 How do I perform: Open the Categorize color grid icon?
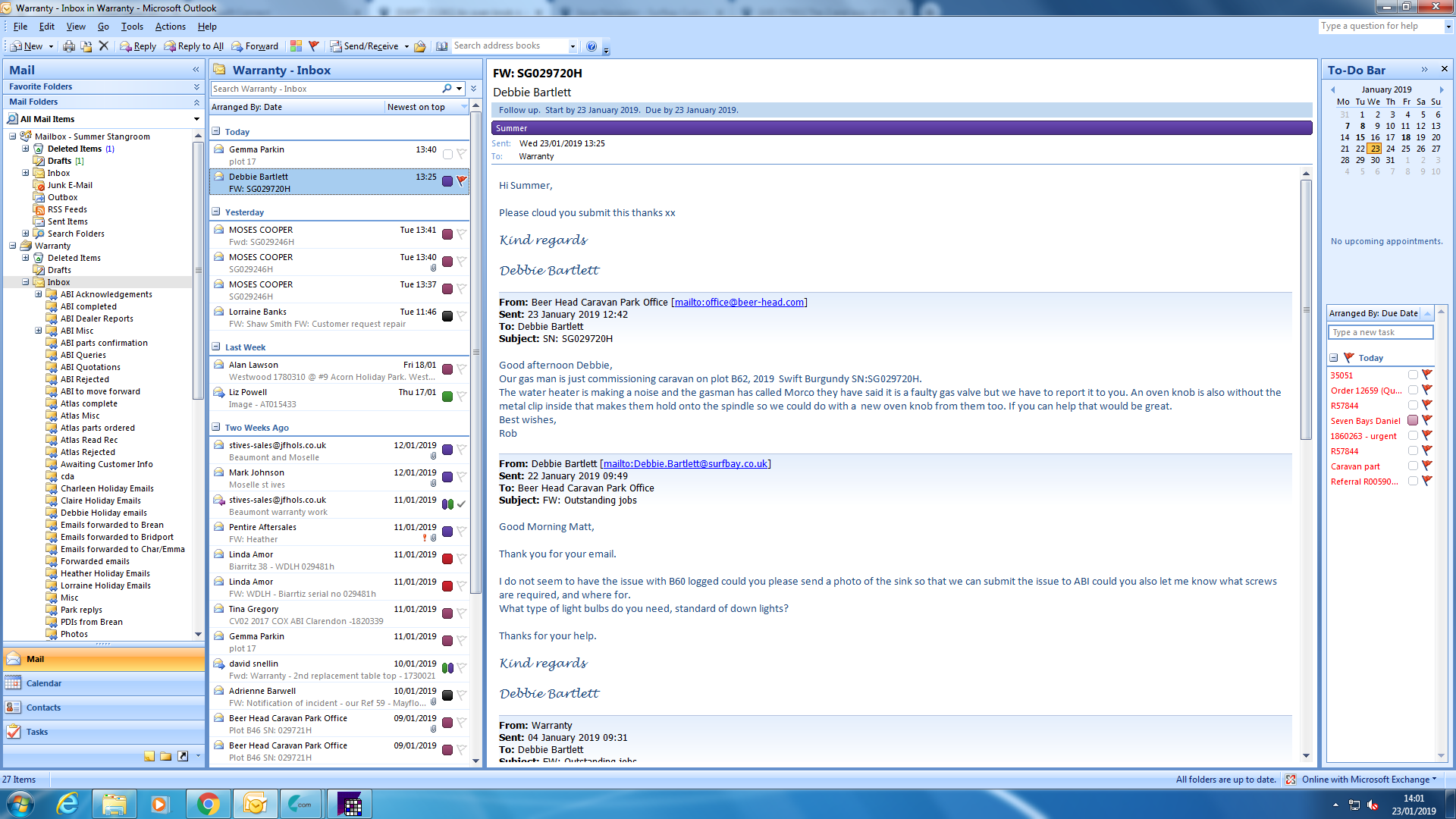(296, 46)
